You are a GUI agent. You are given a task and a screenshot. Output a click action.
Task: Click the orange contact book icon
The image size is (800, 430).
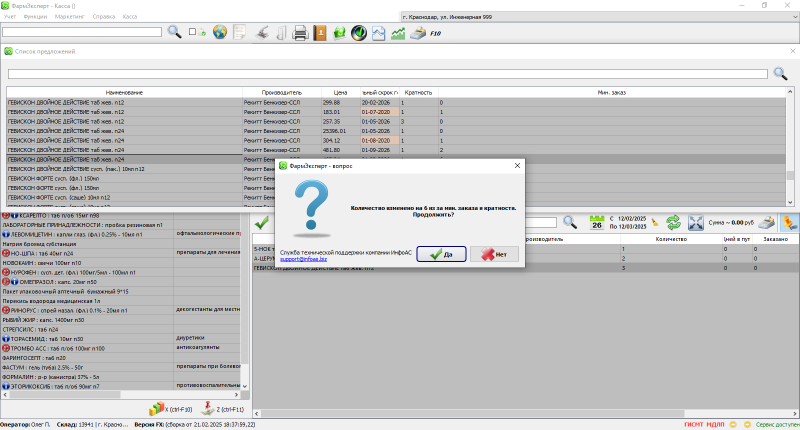(x=320, y=33)
